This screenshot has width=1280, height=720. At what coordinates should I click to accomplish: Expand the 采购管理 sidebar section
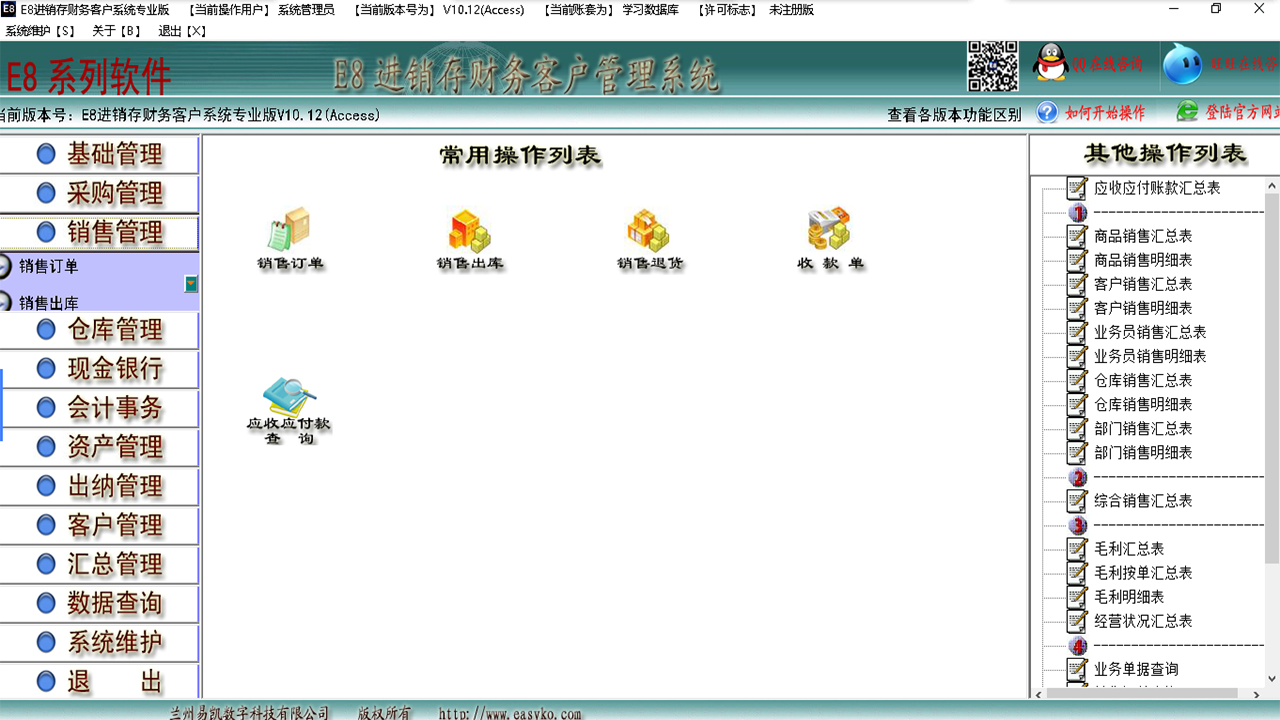tap(99, 194)
